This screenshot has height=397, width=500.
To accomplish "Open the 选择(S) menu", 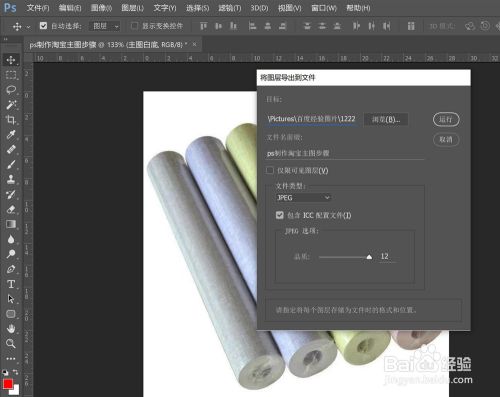I will pos(197,7).
